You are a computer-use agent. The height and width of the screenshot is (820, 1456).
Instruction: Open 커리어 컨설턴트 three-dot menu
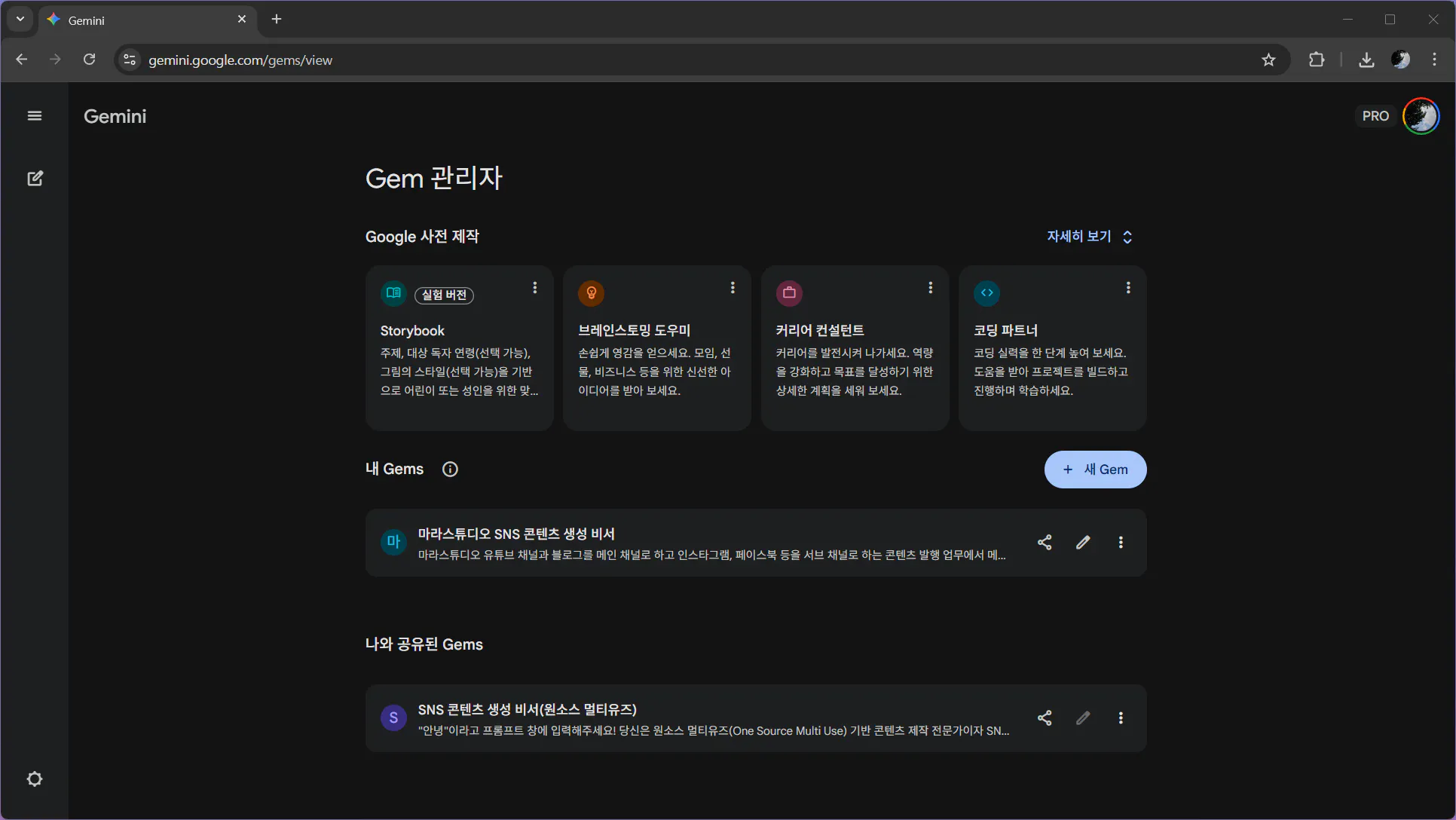click(931, 288)
